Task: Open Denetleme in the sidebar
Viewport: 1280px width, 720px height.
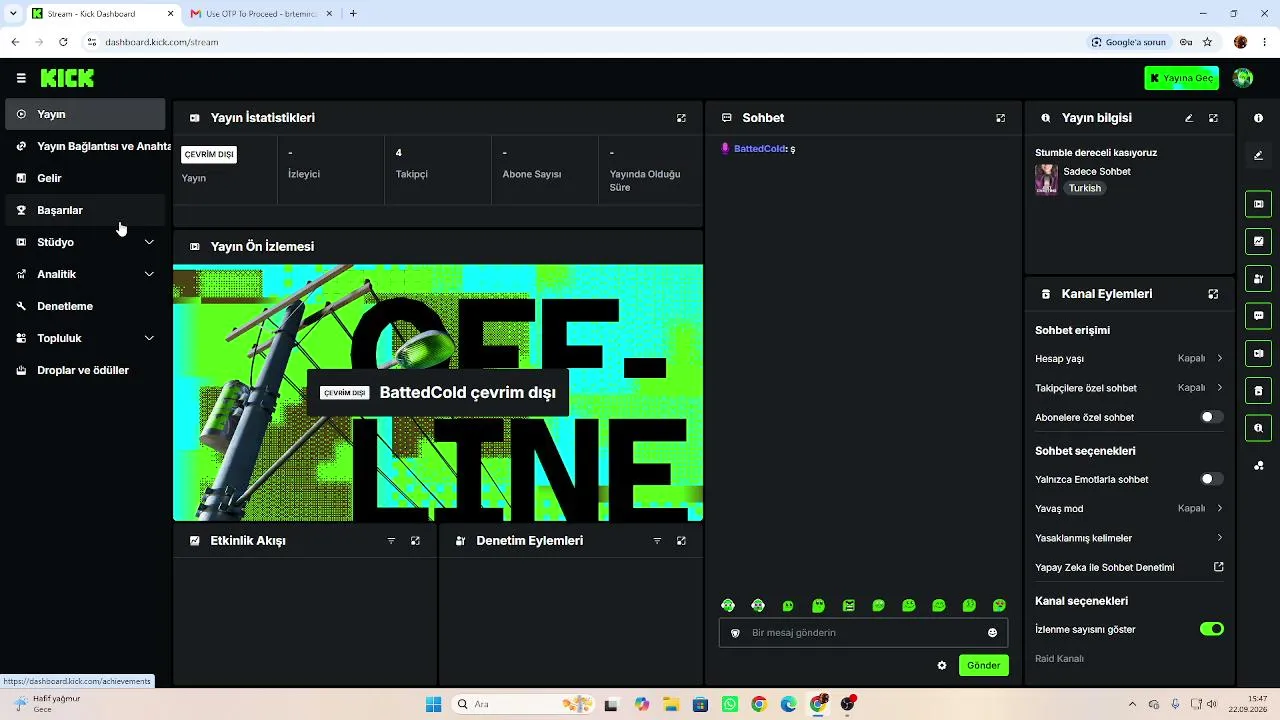Action: point(85,306)
